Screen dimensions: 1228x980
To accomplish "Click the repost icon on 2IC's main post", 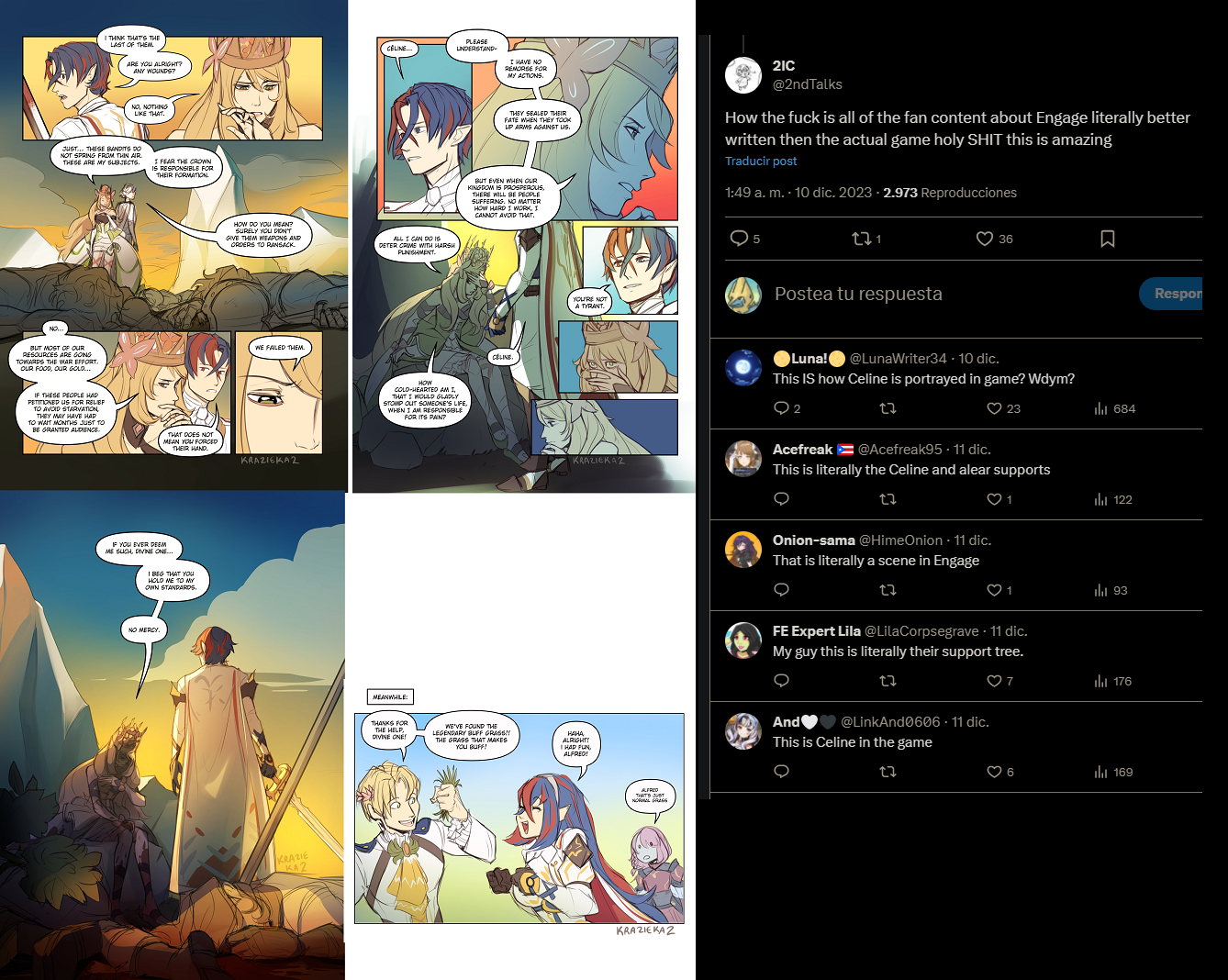I will coord(861,239).
